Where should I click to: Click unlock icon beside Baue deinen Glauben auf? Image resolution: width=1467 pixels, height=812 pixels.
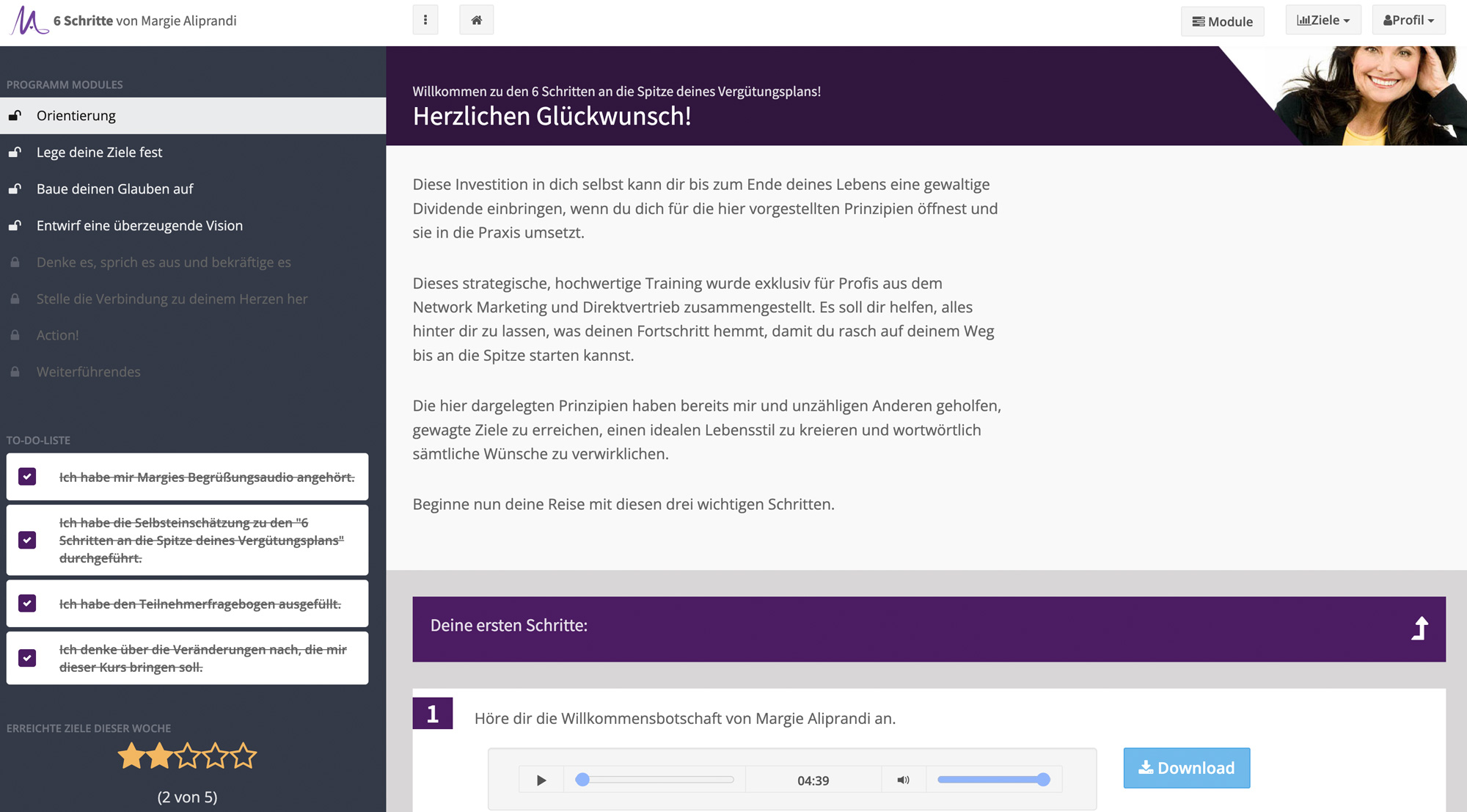(x=15, y=189)
